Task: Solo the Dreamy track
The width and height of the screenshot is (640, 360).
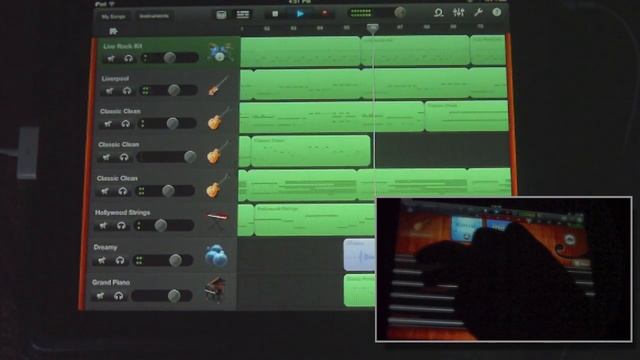Action: (120, 260)
